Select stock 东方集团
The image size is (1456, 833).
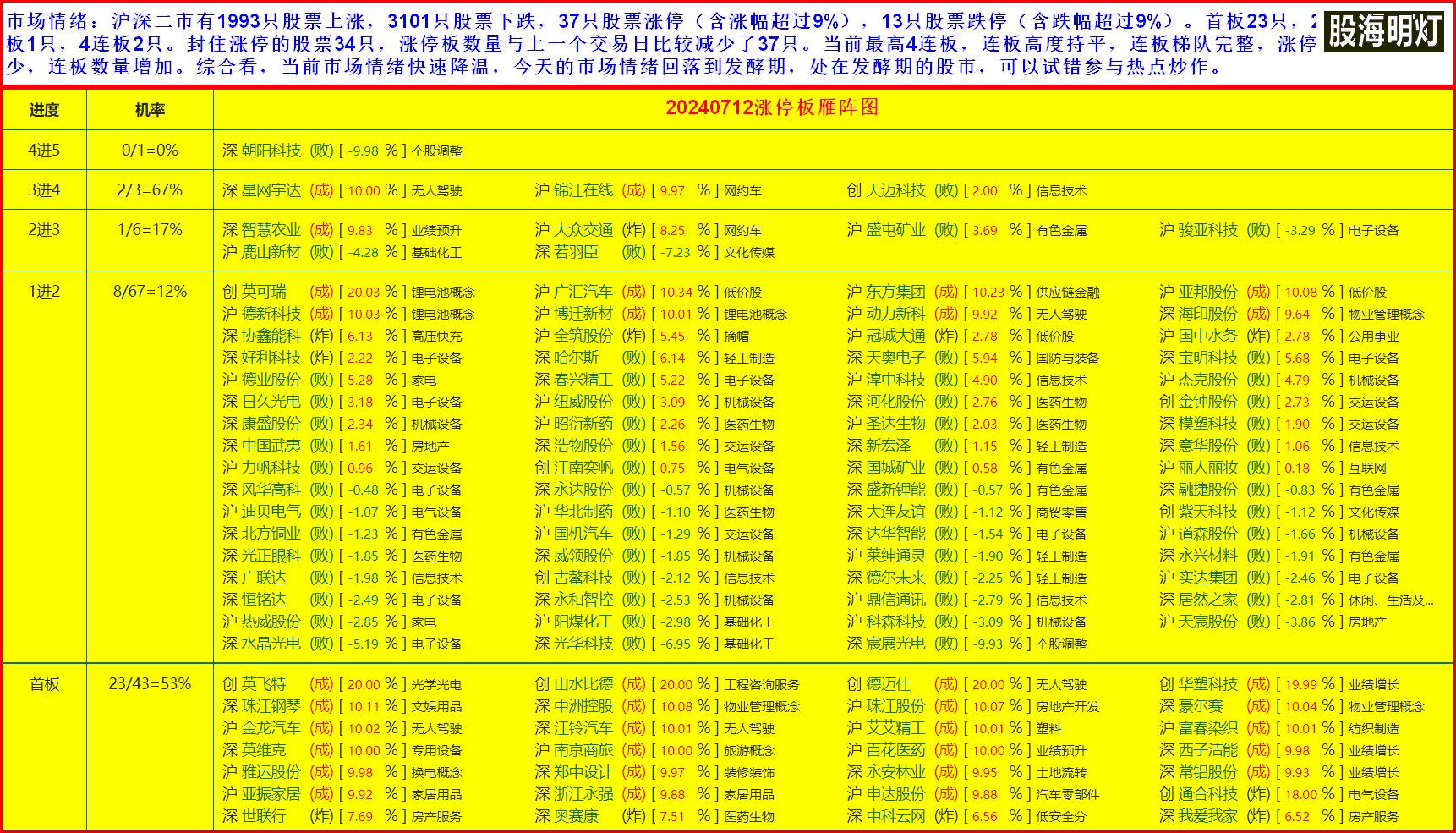(895, 292)
